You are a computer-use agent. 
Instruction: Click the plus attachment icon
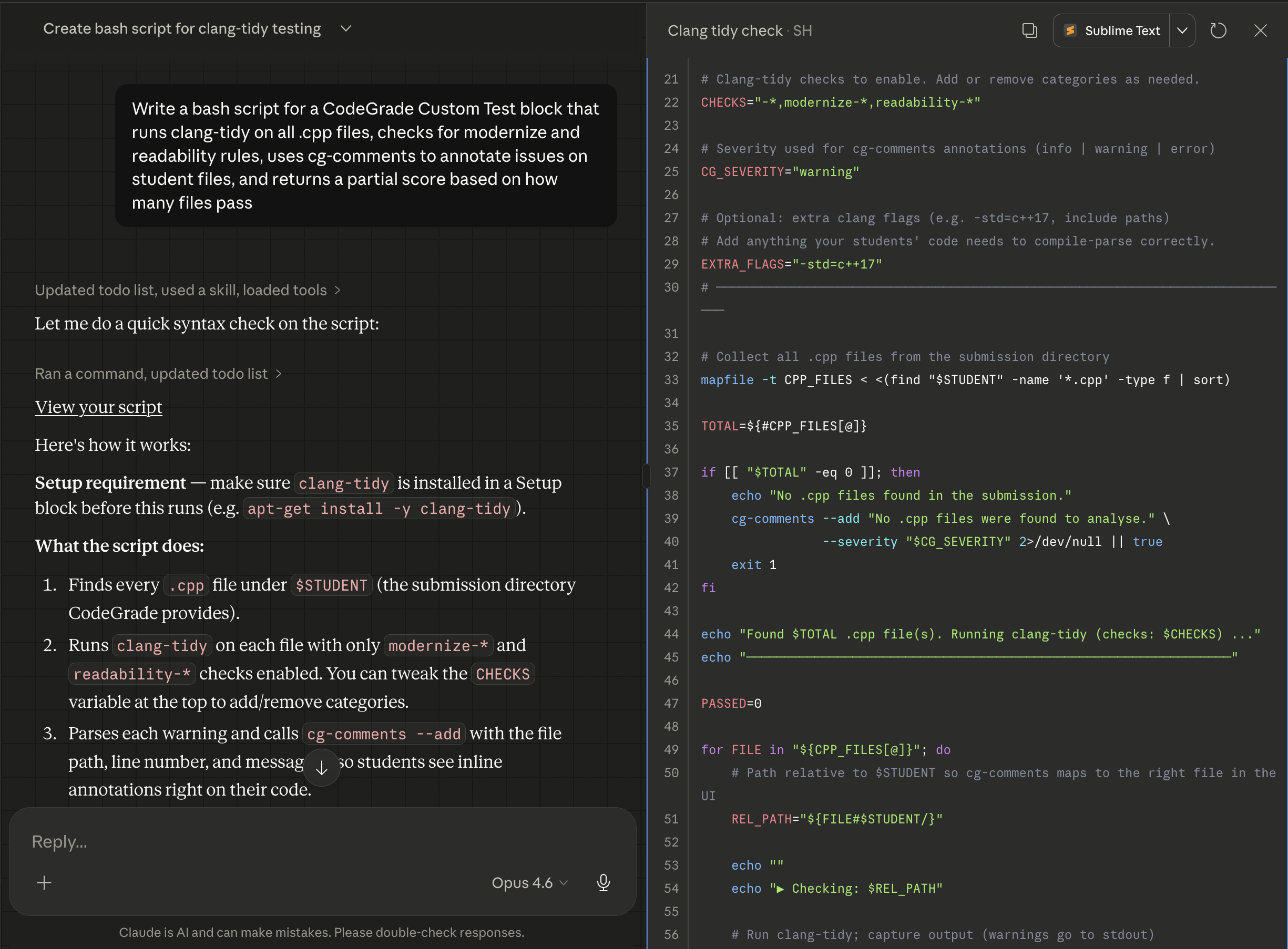coord(44,882)
